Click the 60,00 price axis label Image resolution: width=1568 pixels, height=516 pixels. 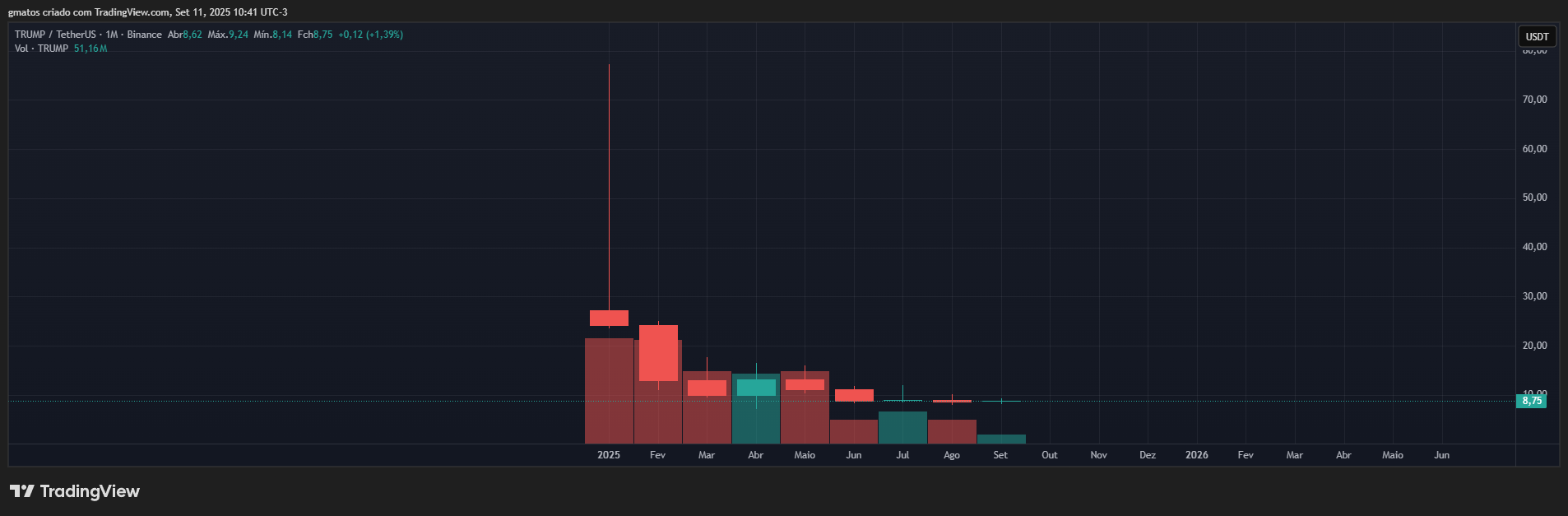[1535, 149]
